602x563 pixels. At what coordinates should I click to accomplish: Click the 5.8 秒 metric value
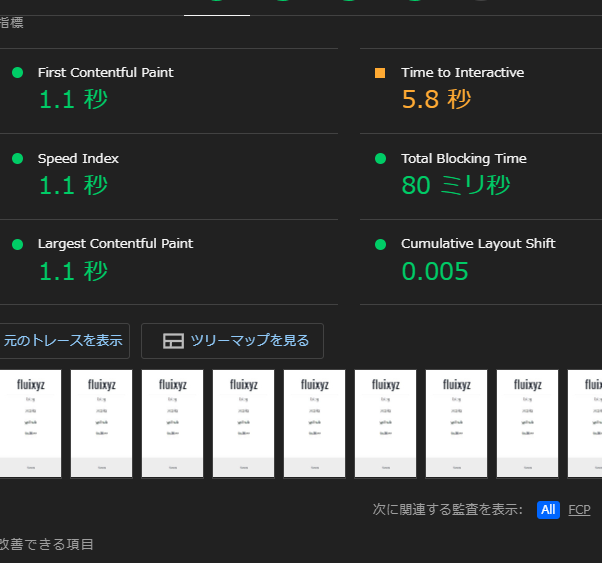pyautogui.click(x=436, y=99)
